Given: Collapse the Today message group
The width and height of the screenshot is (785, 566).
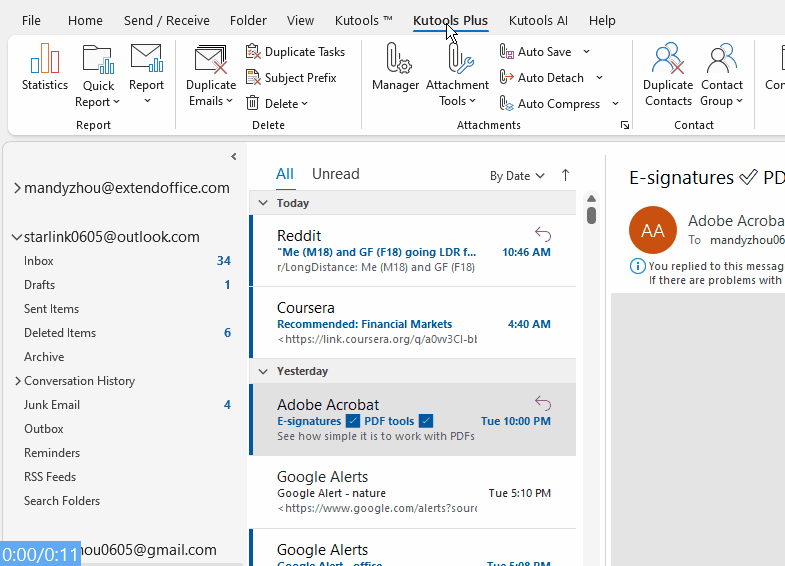Looking at the screenshot, I should 263,203.
